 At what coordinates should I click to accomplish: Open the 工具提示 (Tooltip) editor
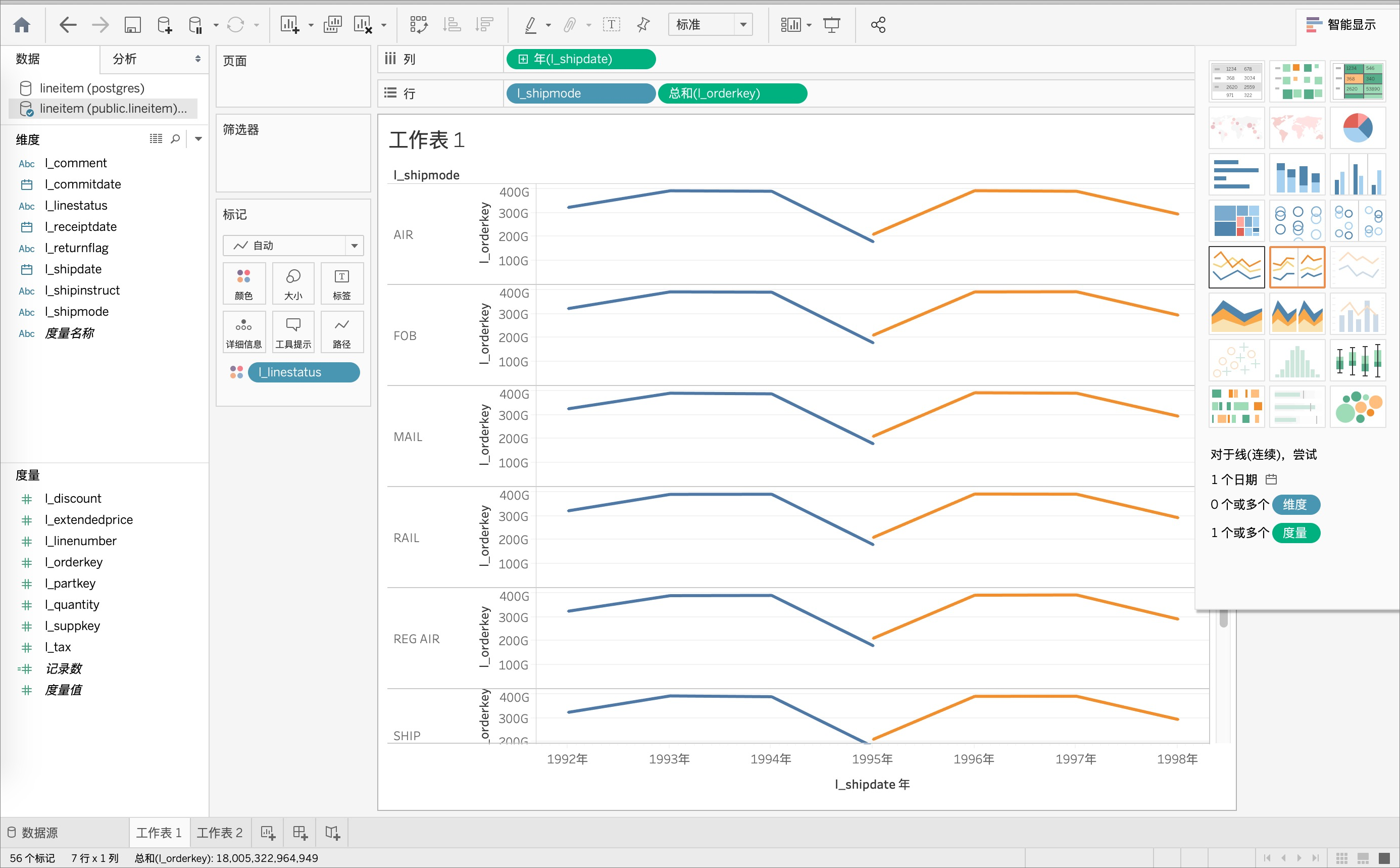(x=292, y=331)
